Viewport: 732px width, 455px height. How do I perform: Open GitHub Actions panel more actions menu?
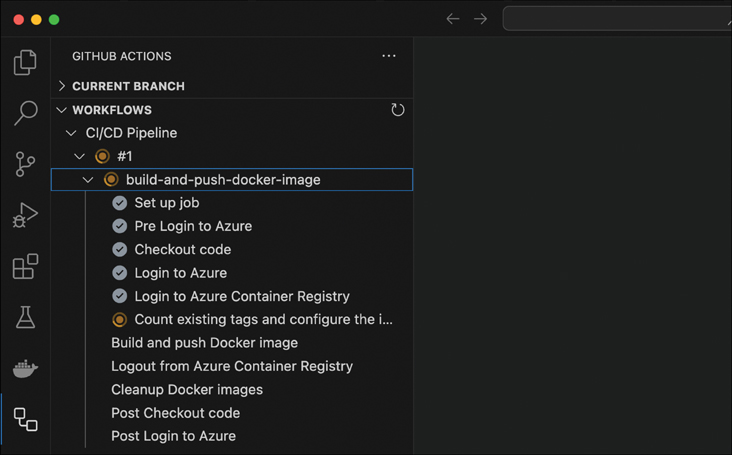(x=389, y=56)
